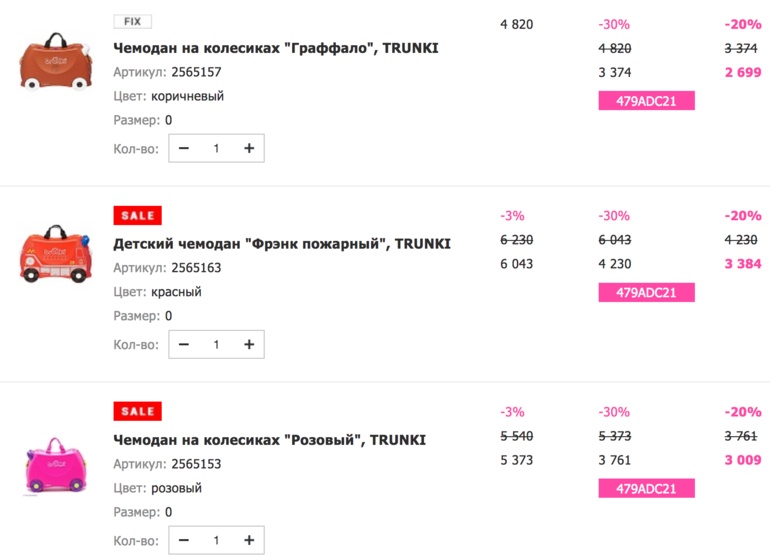Increase quantity for the pink suitcase
This screenshot has width=770, height=555.
click(x=249, y=540)
